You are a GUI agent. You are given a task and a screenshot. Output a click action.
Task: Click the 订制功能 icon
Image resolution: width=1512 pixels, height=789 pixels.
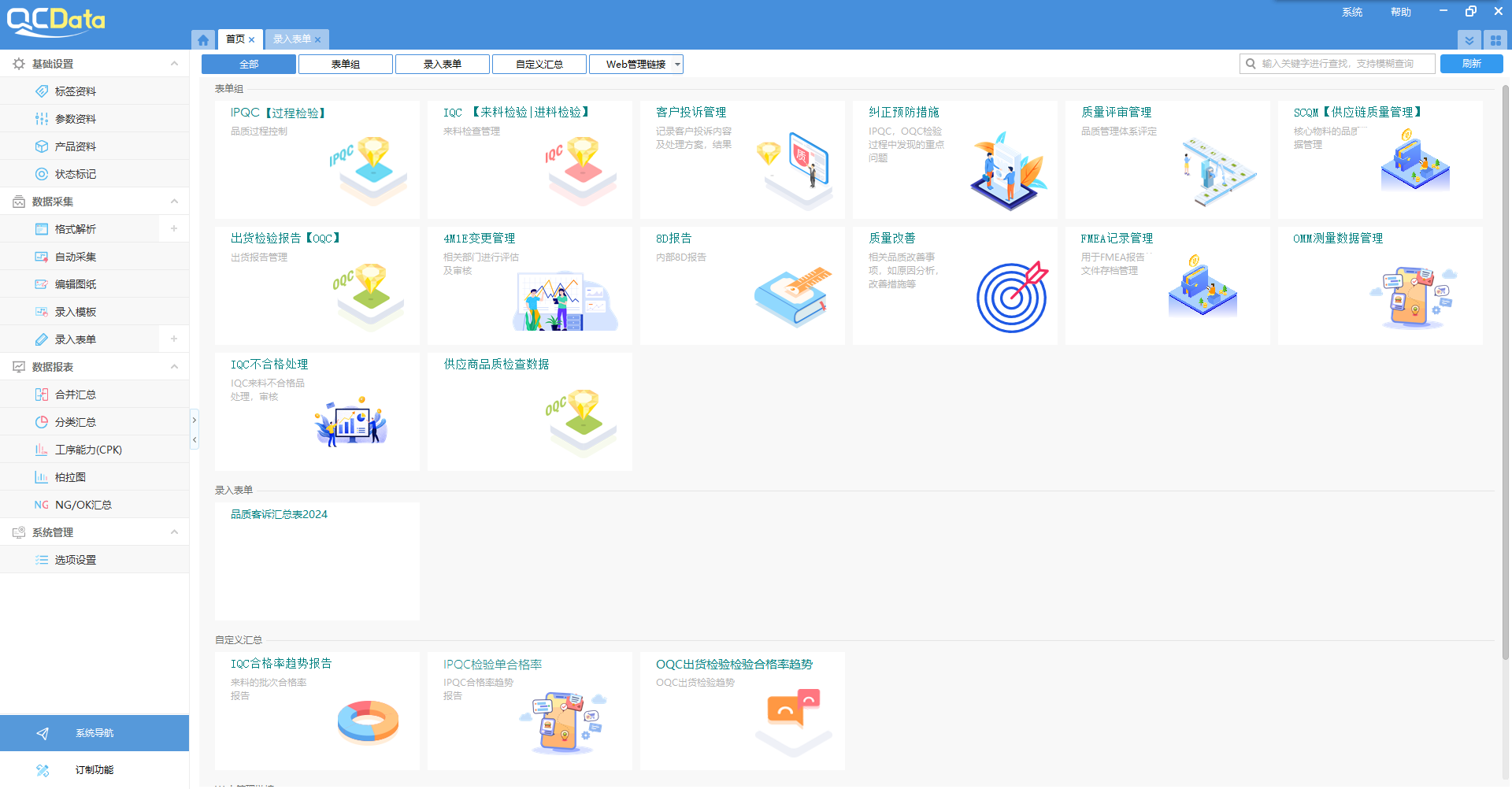point(43,770)
